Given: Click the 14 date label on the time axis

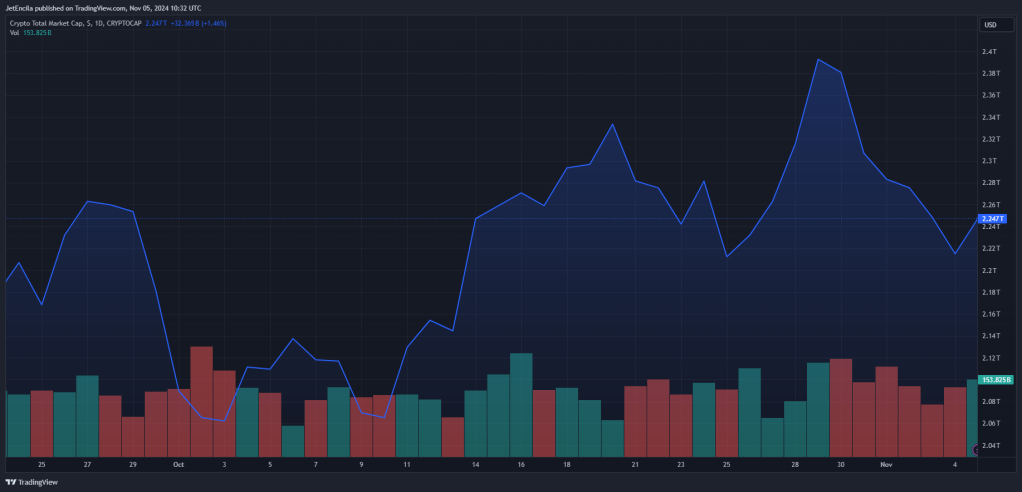Looking at the screenshot, I should coord(476,465).
